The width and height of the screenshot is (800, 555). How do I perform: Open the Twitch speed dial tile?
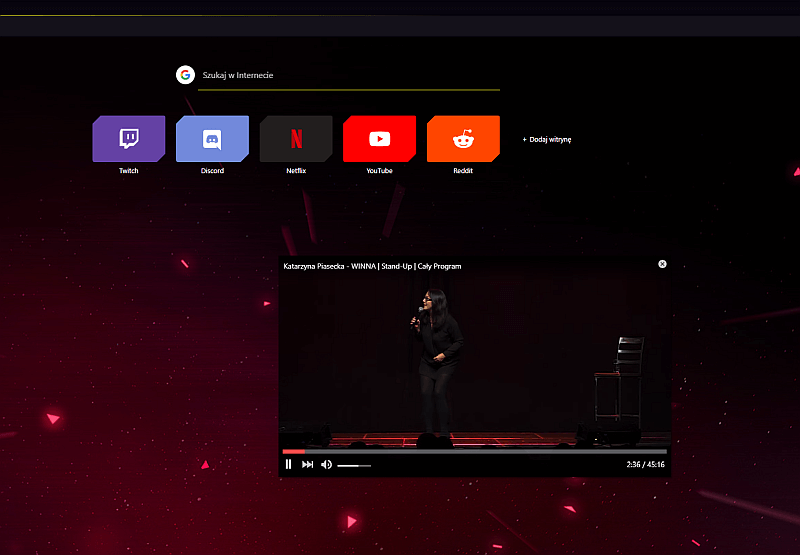click(129, 139)
